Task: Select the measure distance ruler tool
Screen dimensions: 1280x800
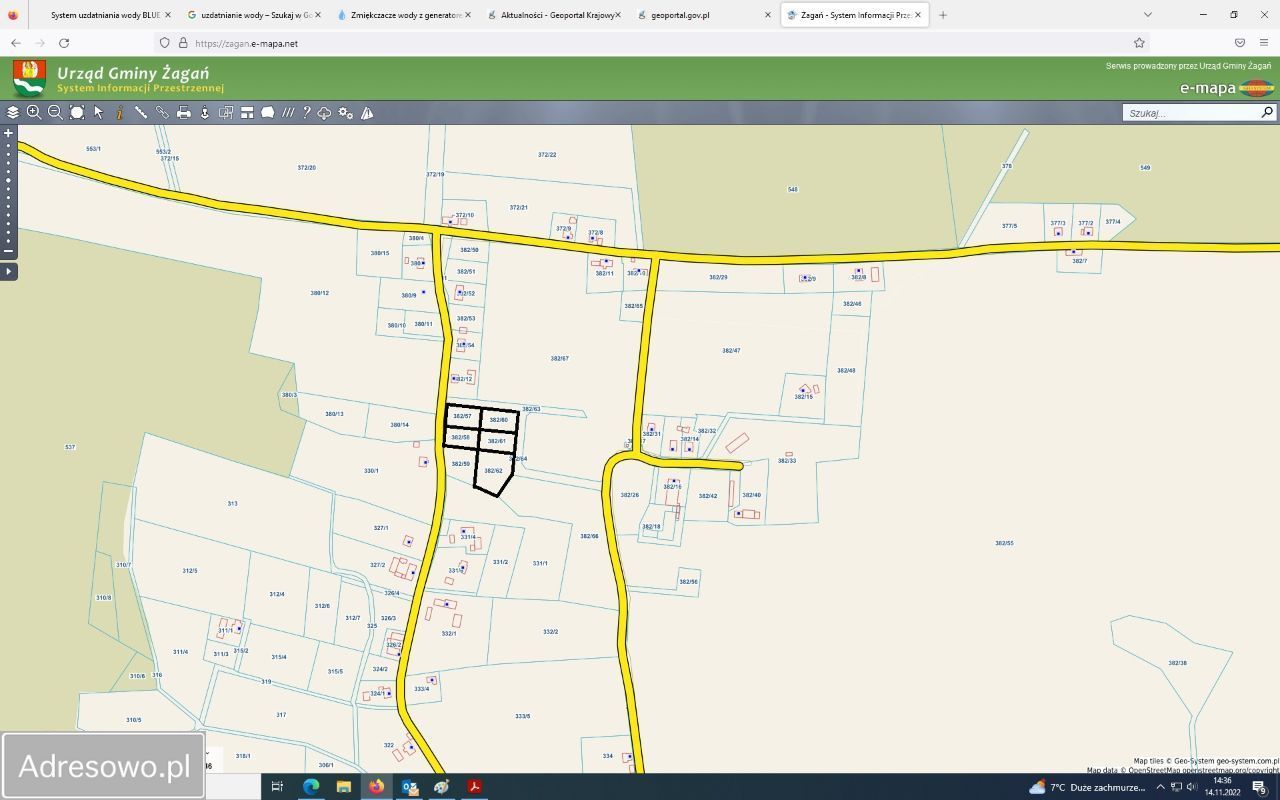Action: tap(141, 113)
